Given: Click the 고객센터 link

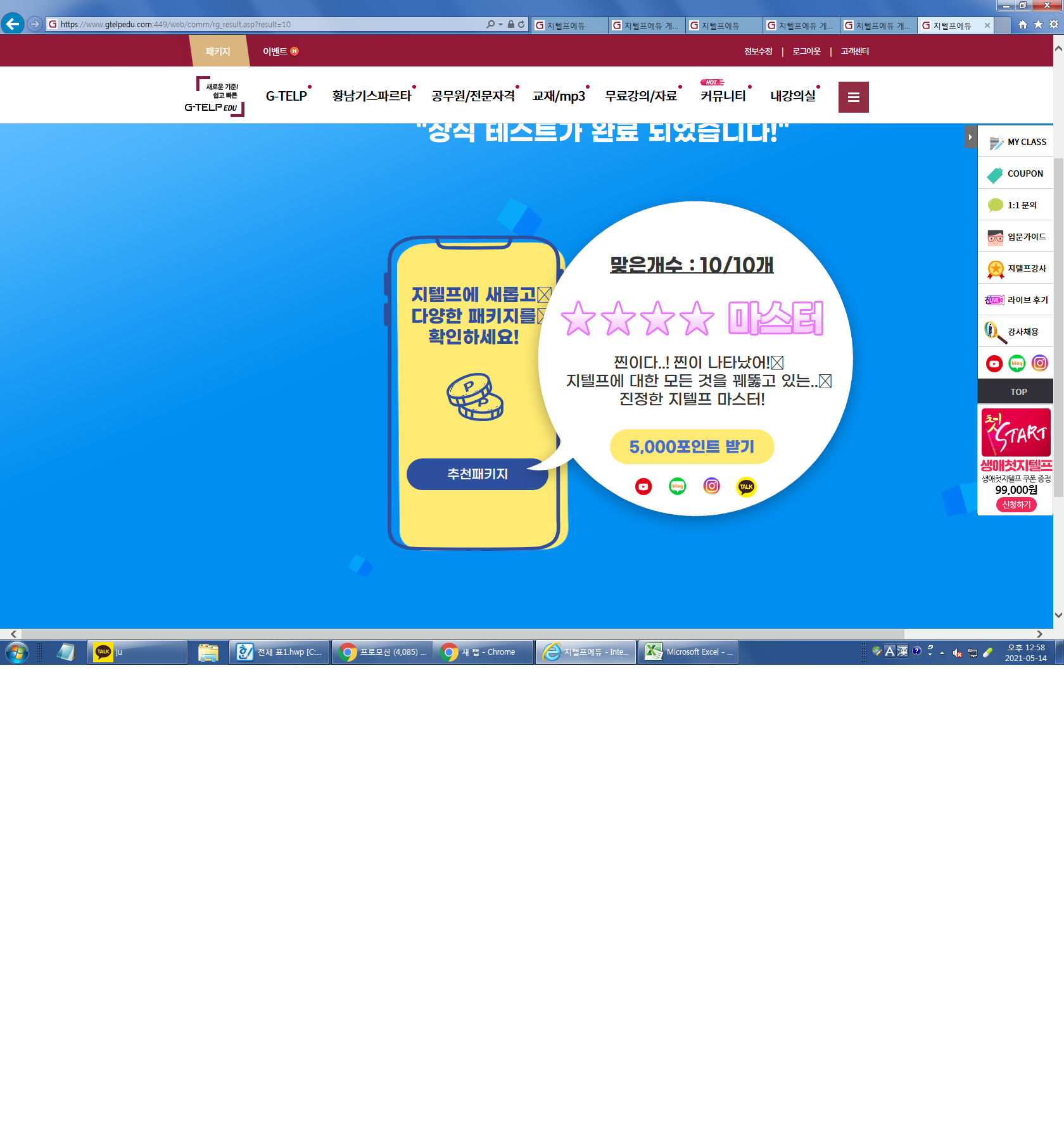Looking at the screenshot, I should (x=855, y=51).
